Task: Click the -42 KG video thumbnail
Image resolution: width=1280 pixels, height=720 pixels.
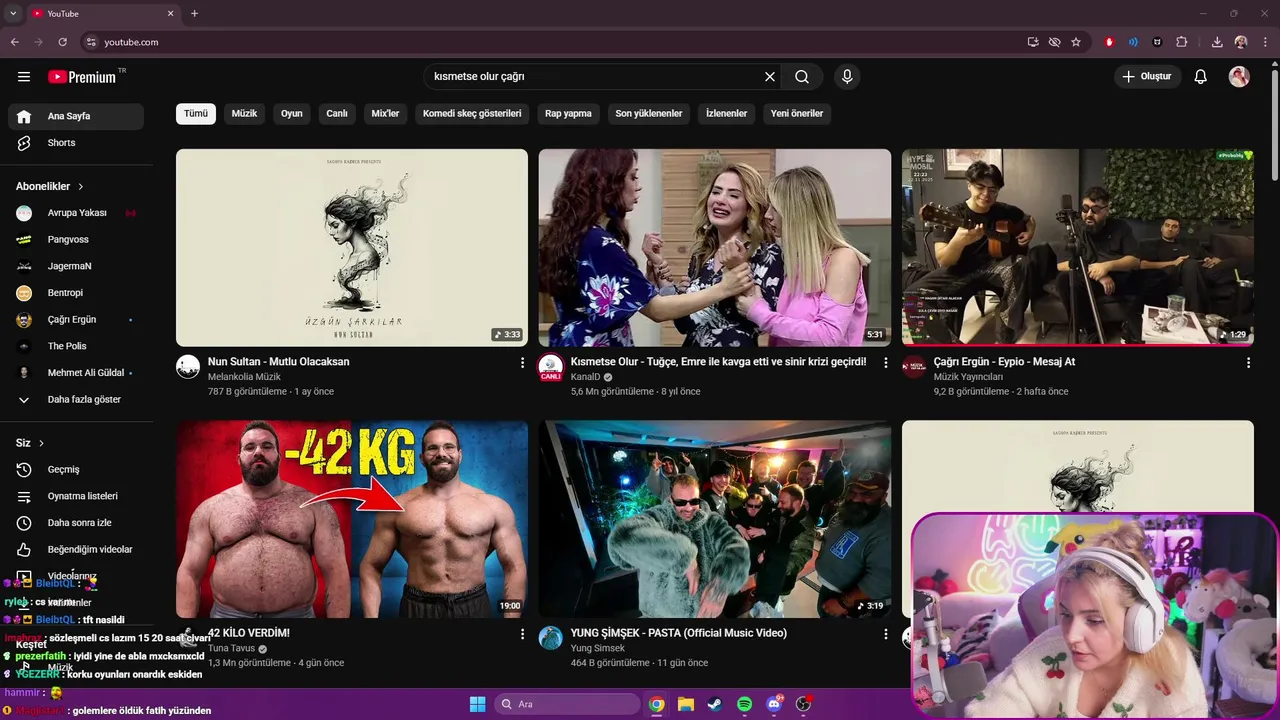Action: pyautogui.click(x=352, y=519)
